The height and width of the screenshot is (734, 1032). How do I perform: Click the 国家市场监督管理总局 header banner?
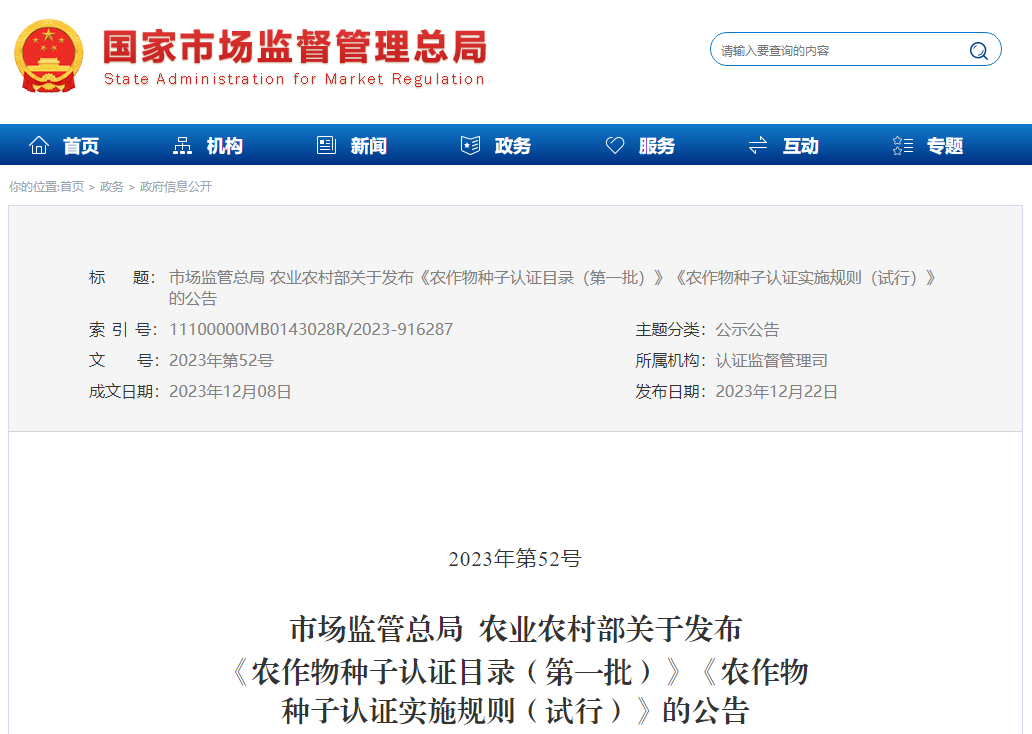click(290, 52)
